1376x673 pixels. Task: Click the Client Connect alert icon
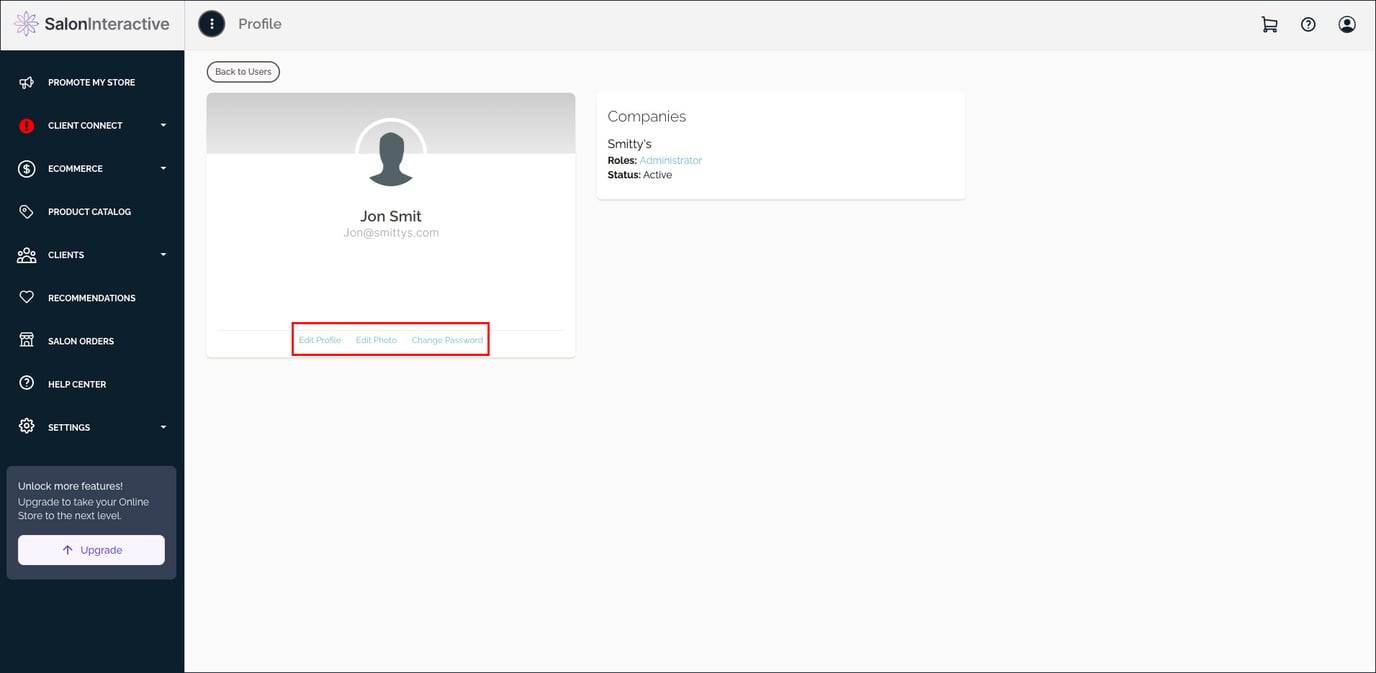coord(26,125)
